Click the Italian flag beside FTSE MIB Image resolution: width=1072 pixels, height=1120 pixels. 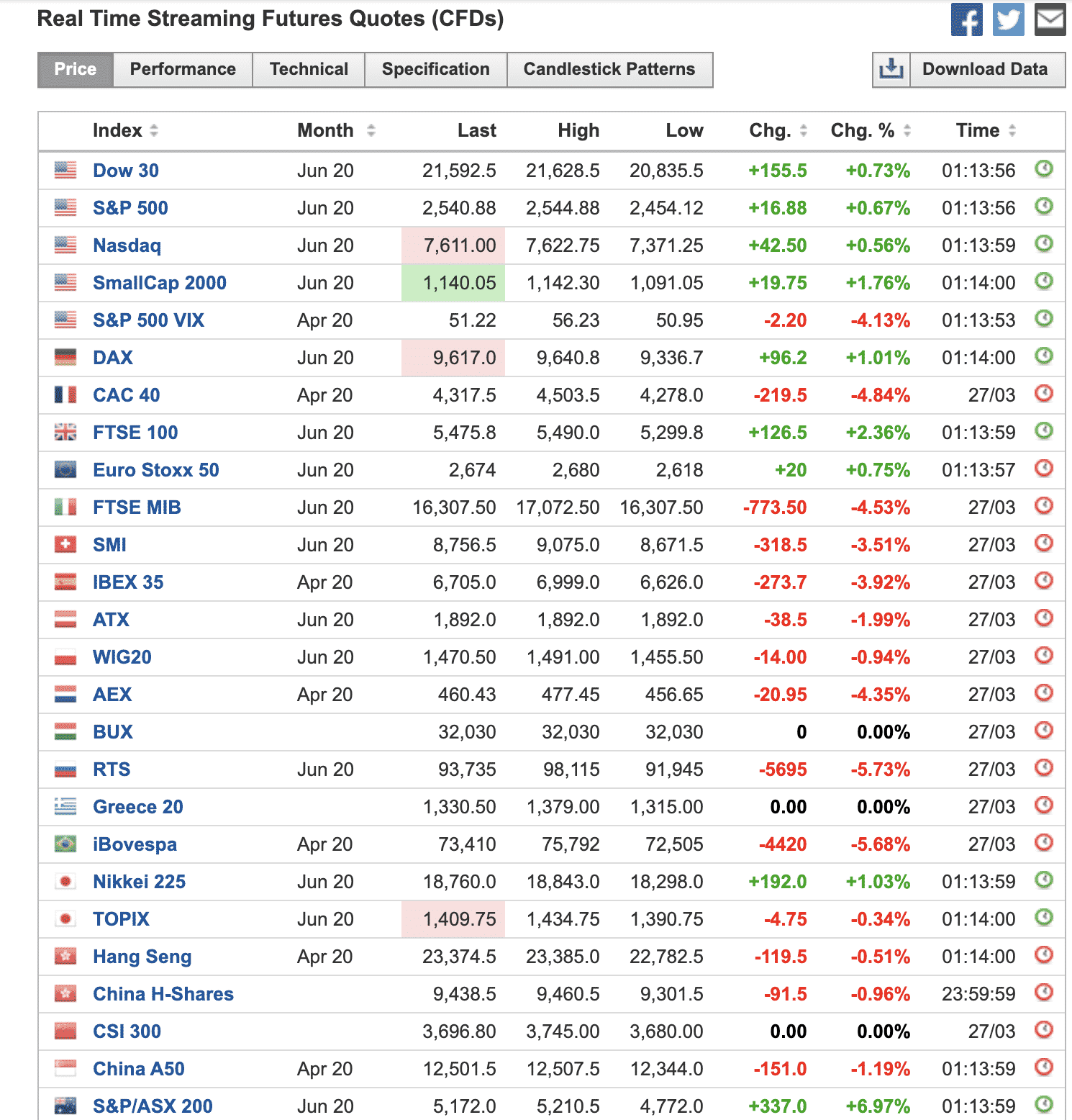tap(65, 507)
